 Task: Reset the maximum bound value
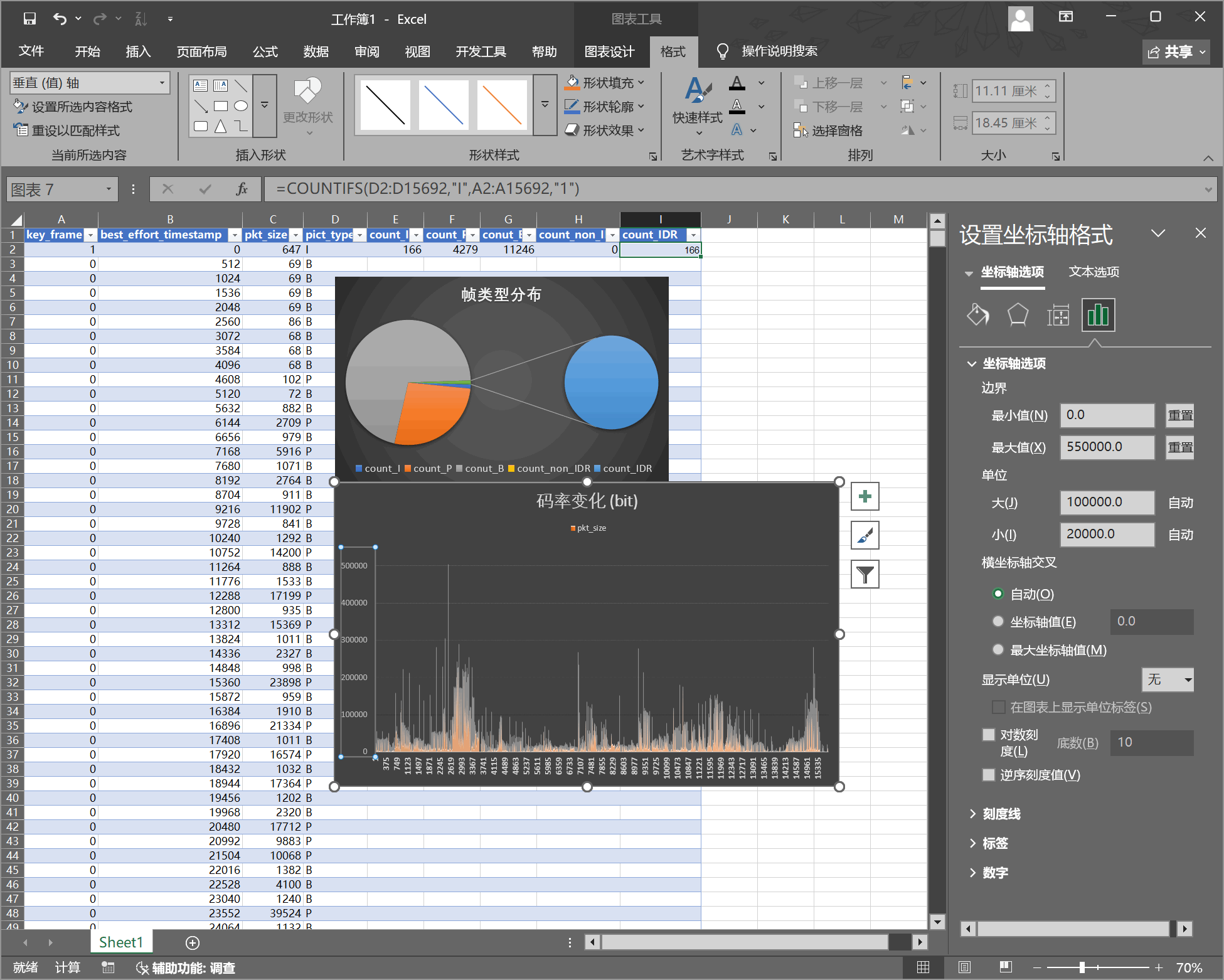(x=1179, y=447)
